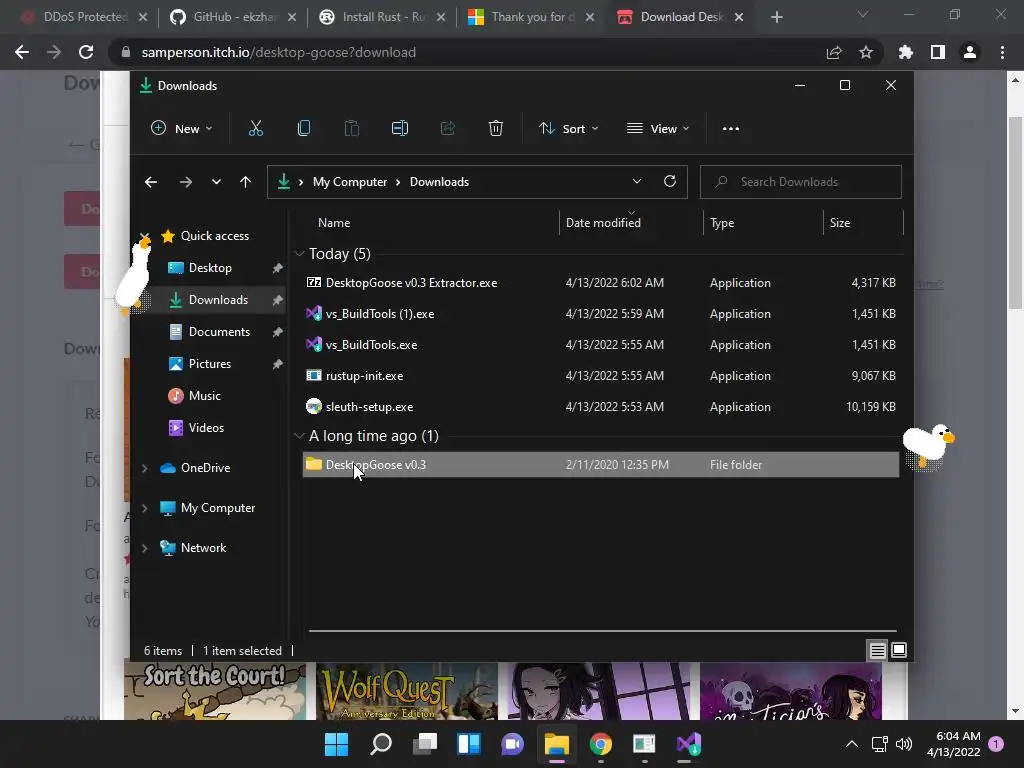Click the Copy icon in Explorer toolbar
Viewport: 1024px width, 768px height.
point(304,129)
